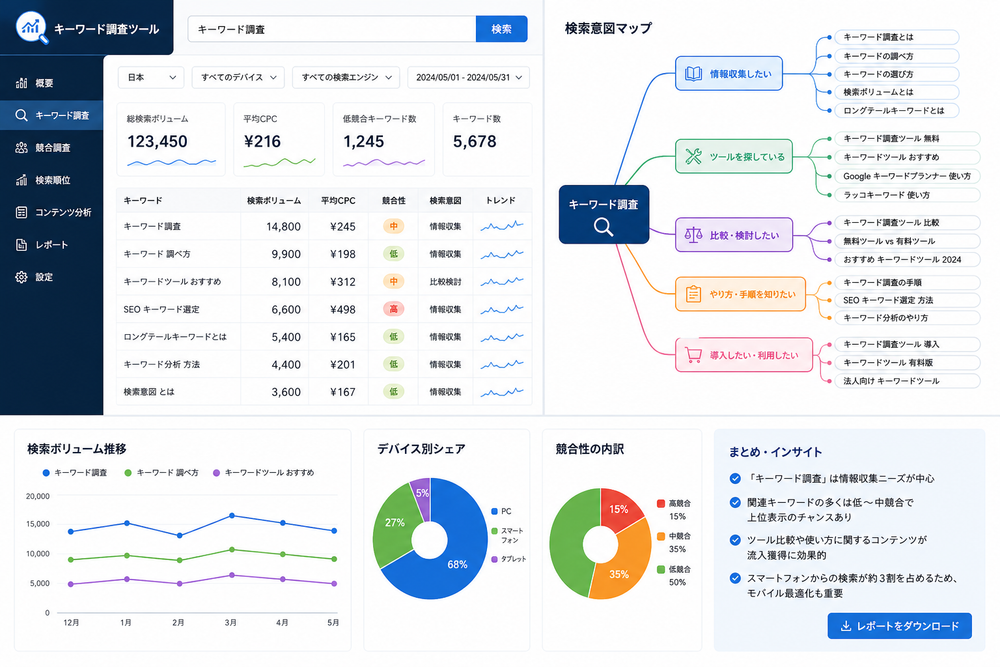
Task: Toggle 中競合 legend entry
Action: click(674, 543)
